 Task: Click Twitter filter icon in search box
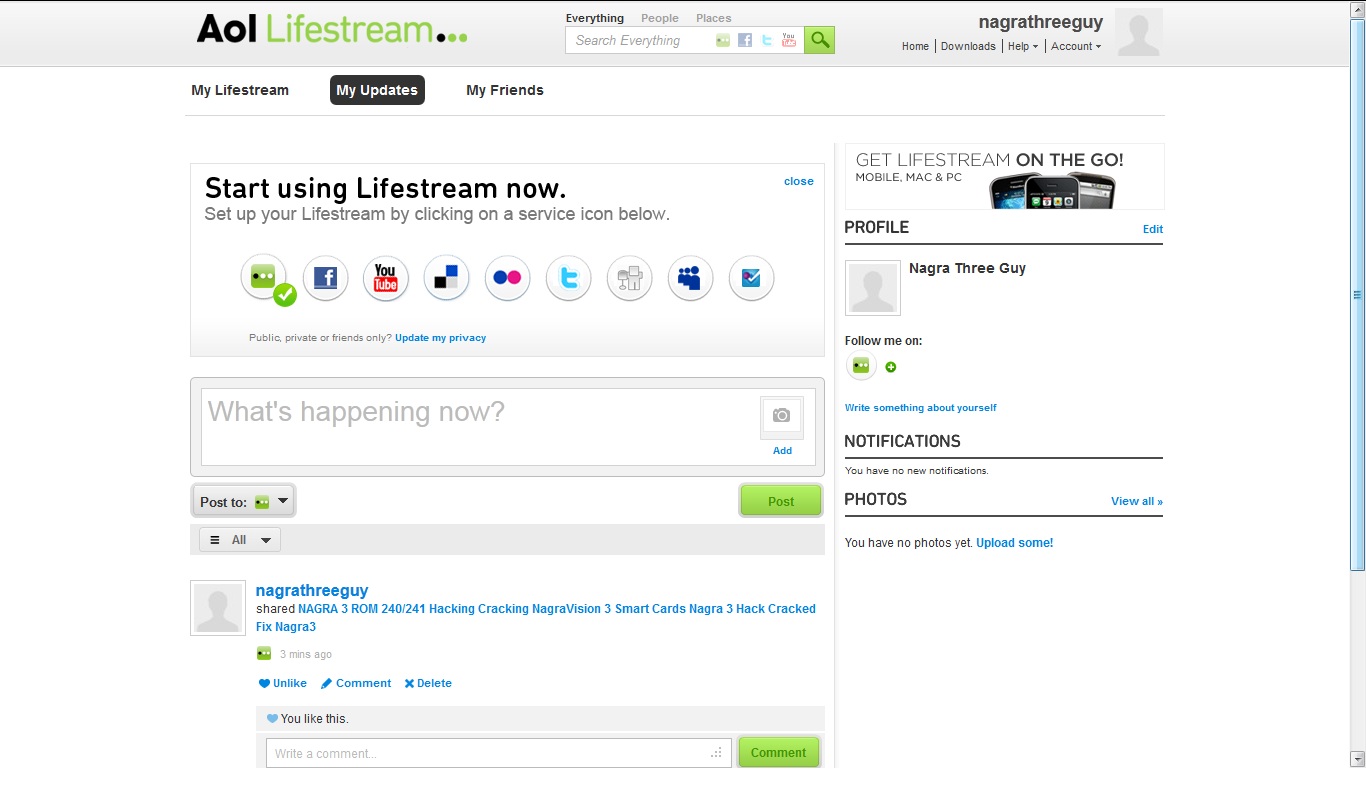tap(767, 40)
